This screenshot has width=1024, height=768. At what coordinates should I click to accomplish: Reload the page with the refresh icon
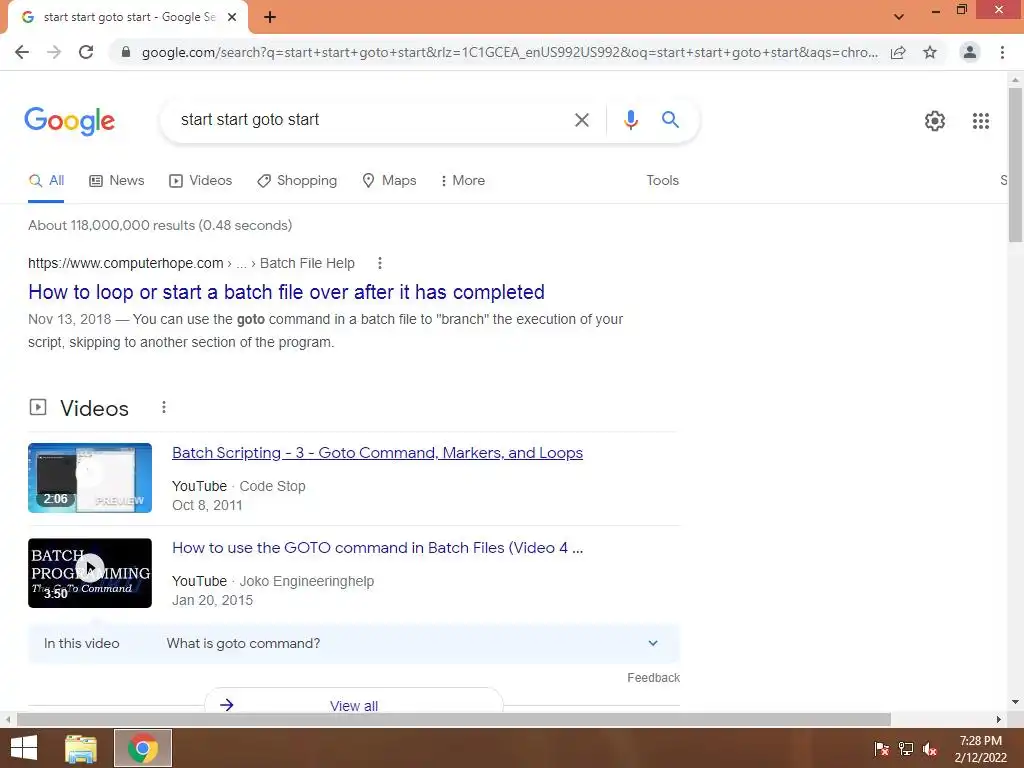86,52
